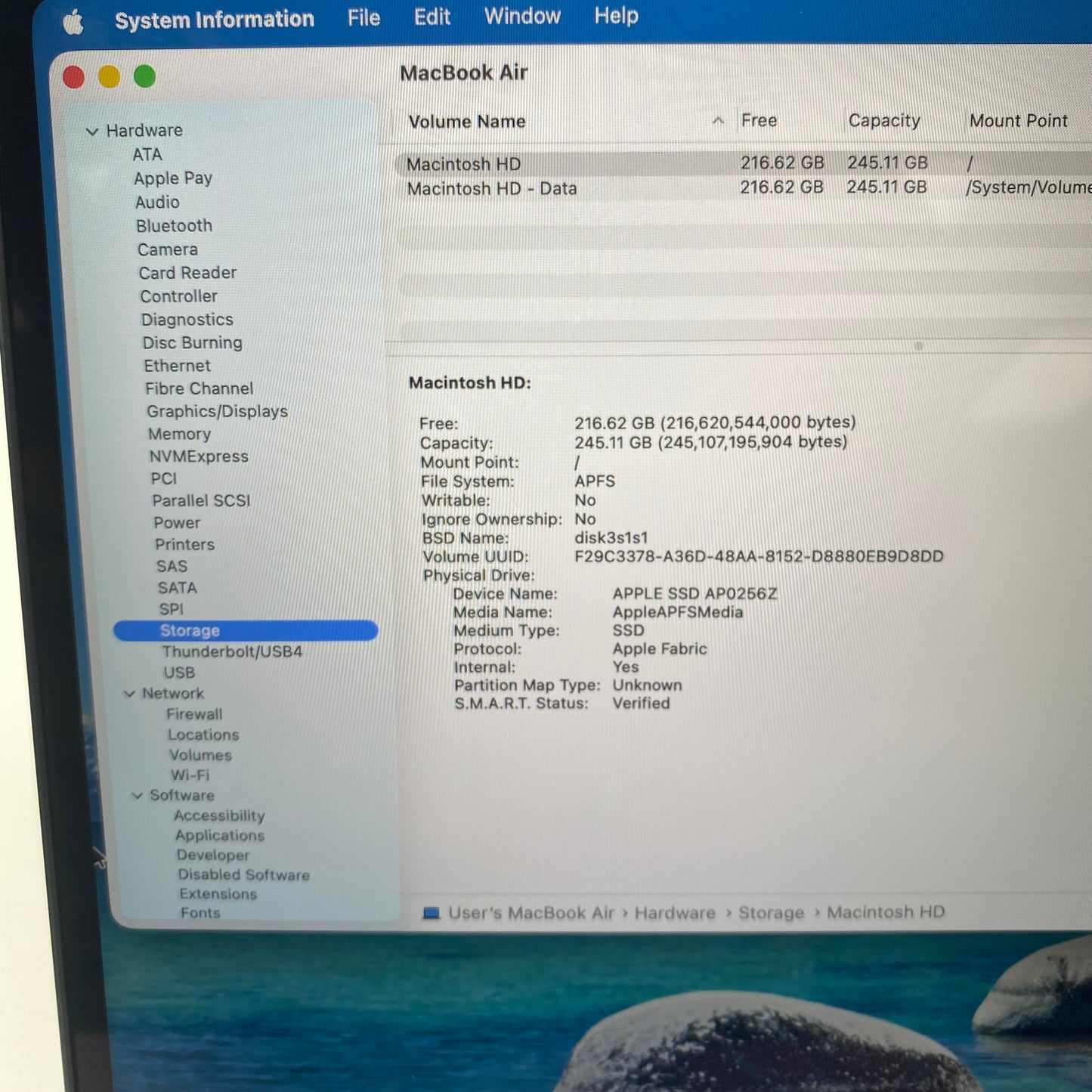Click the Free column header
1092x1092 pixels.
[759, 121]
